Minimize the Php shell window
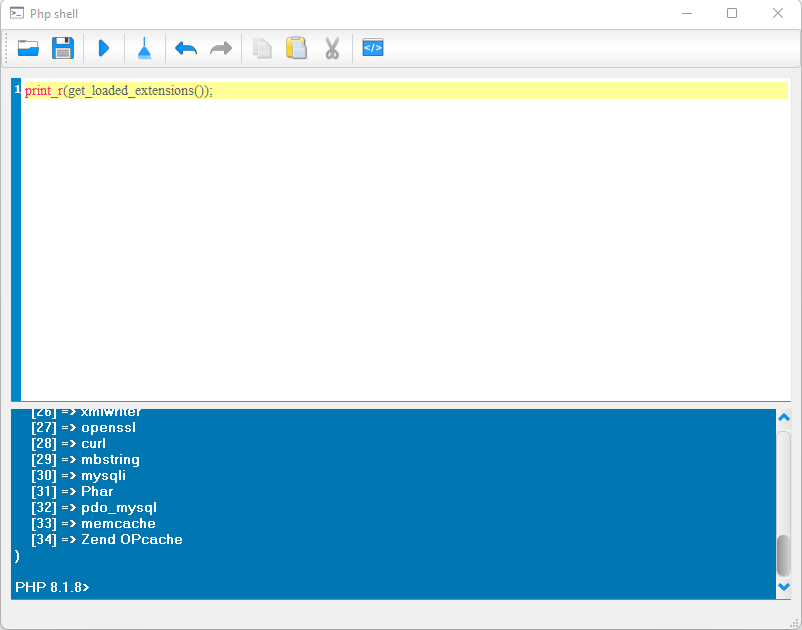 coord(687,13)
